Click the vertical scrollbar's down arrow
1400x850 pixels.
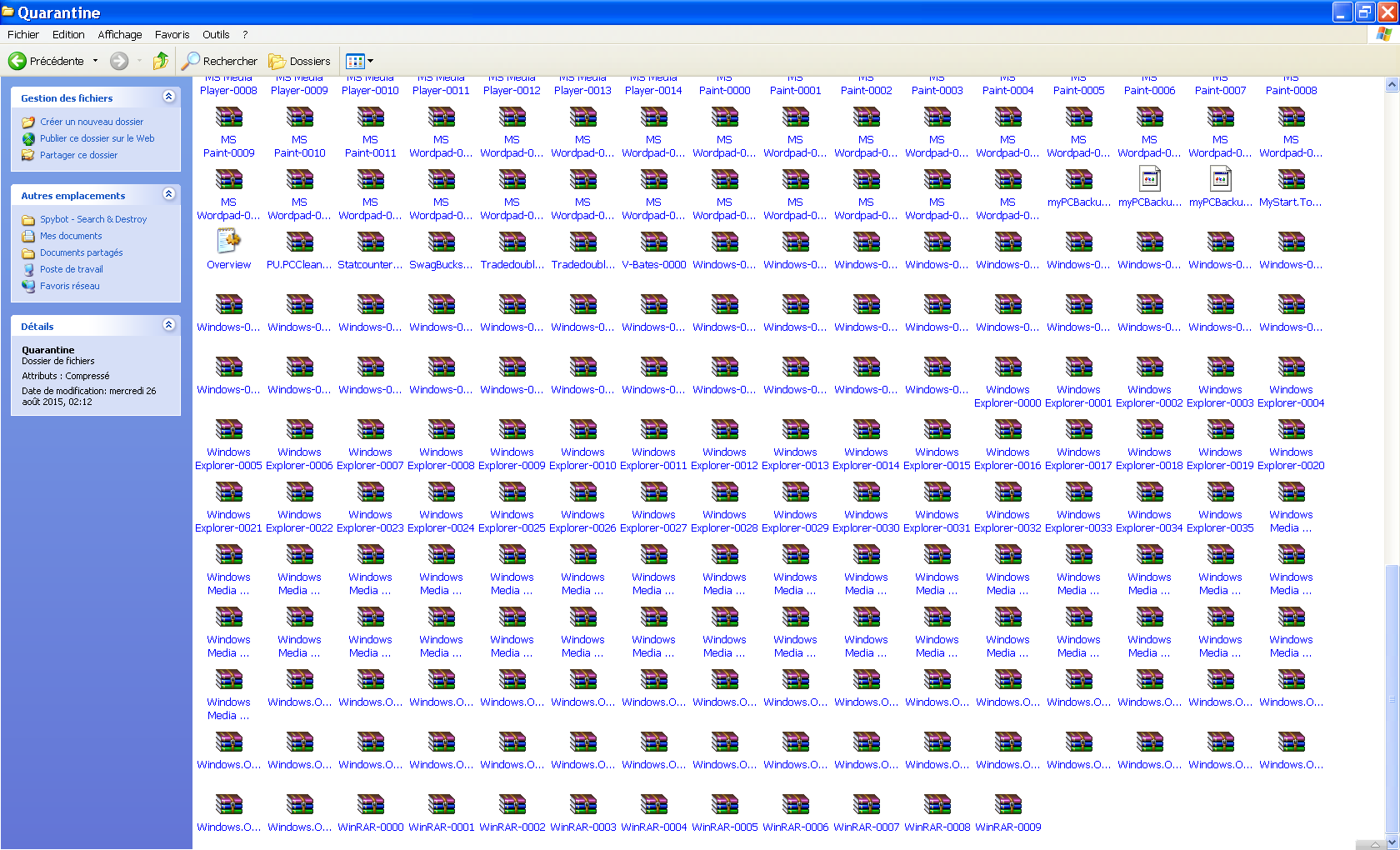(x=1392, y=842)
